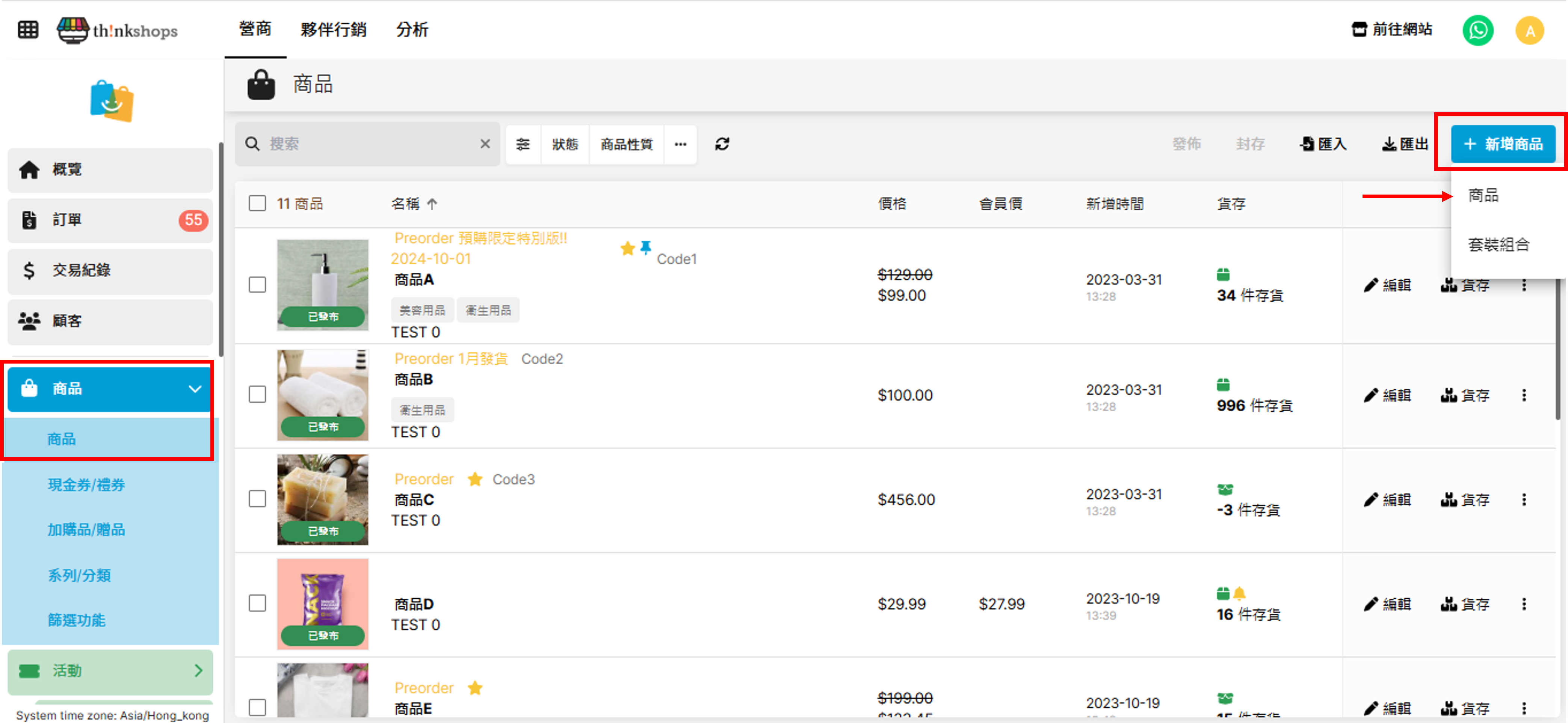Open more filters ellipsis icon
Image resolution: width=1568 pixels, height=723 pixels.
point(681,144)
